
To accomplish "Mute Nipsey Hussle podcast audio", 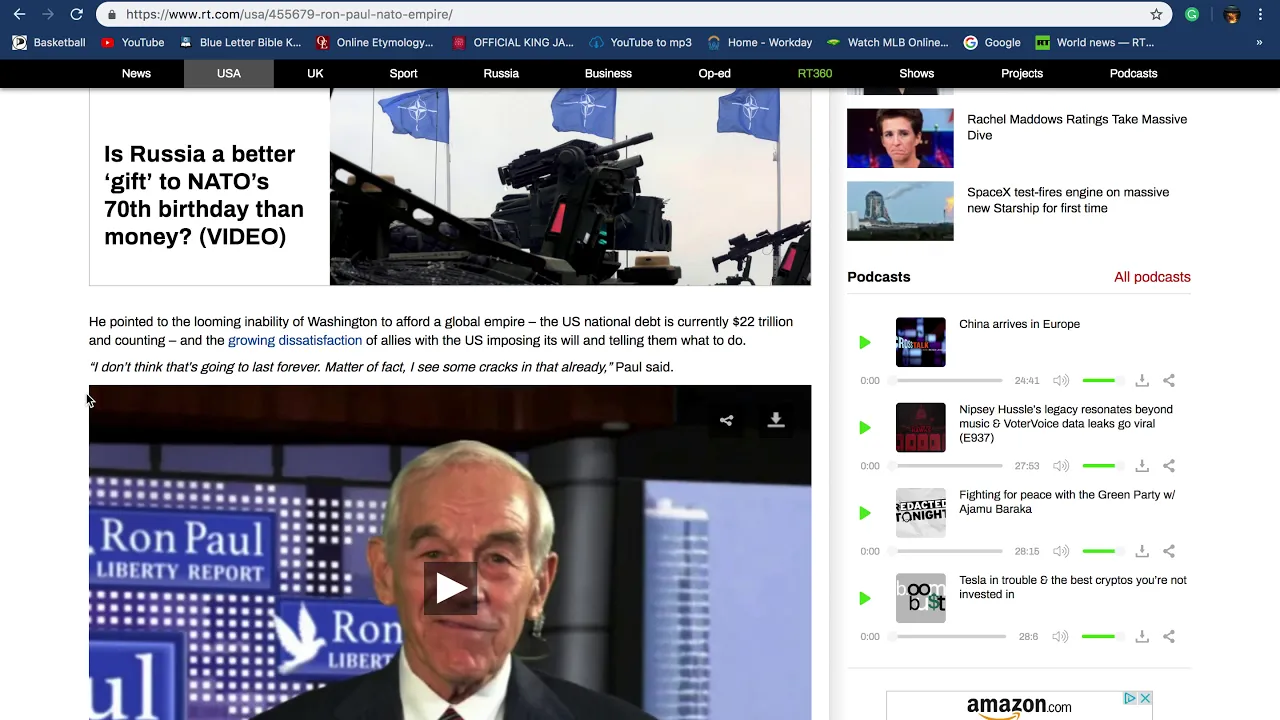I will [1061, 466].
